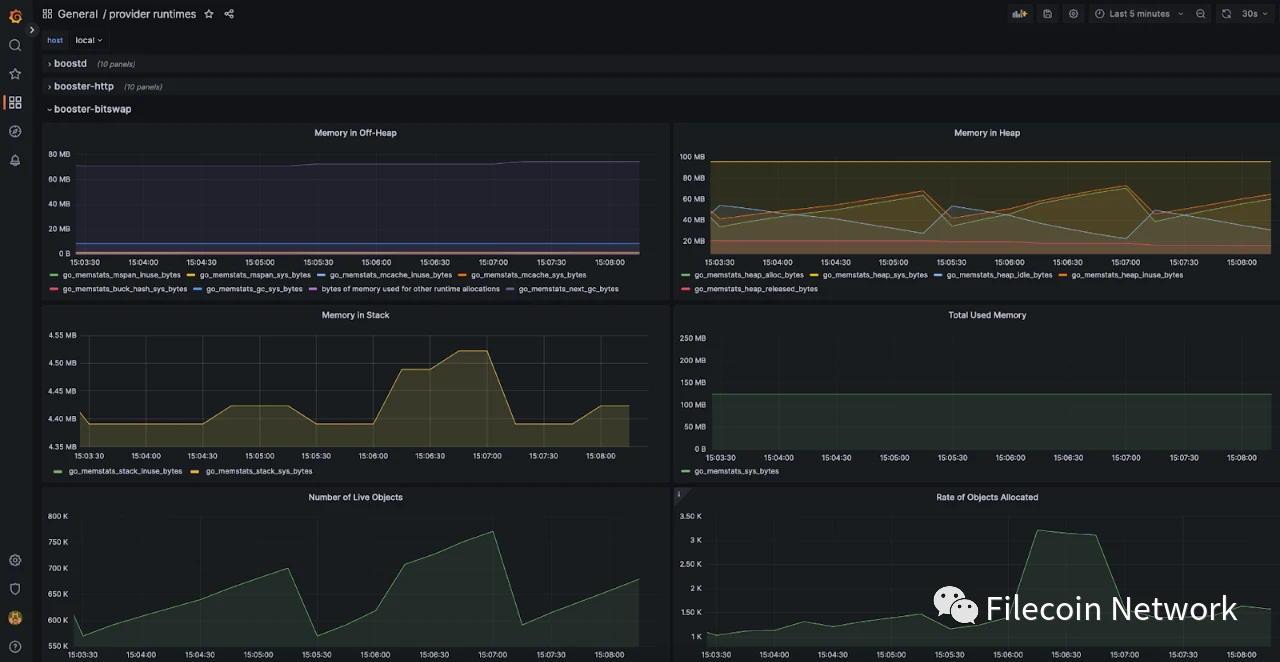The width and height of the screenshot is (1280, 662).
Task: Click the 100 MB axis label in Memory in Heap
Action: [x=692, y=157]
